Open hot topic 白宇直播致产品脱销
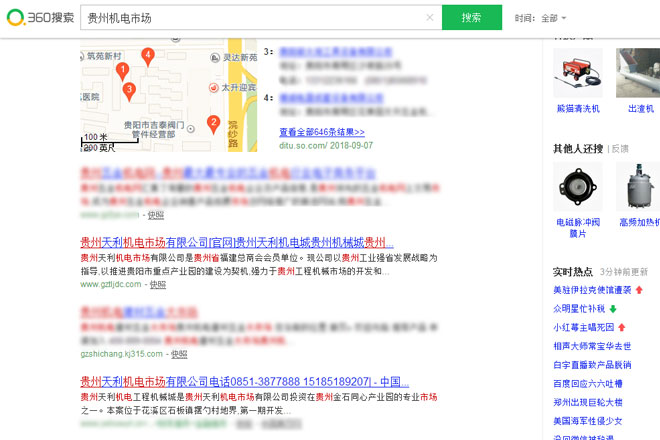Image resolution: width=660 pixels, height=440 pixels. click(x=592, y=365)
